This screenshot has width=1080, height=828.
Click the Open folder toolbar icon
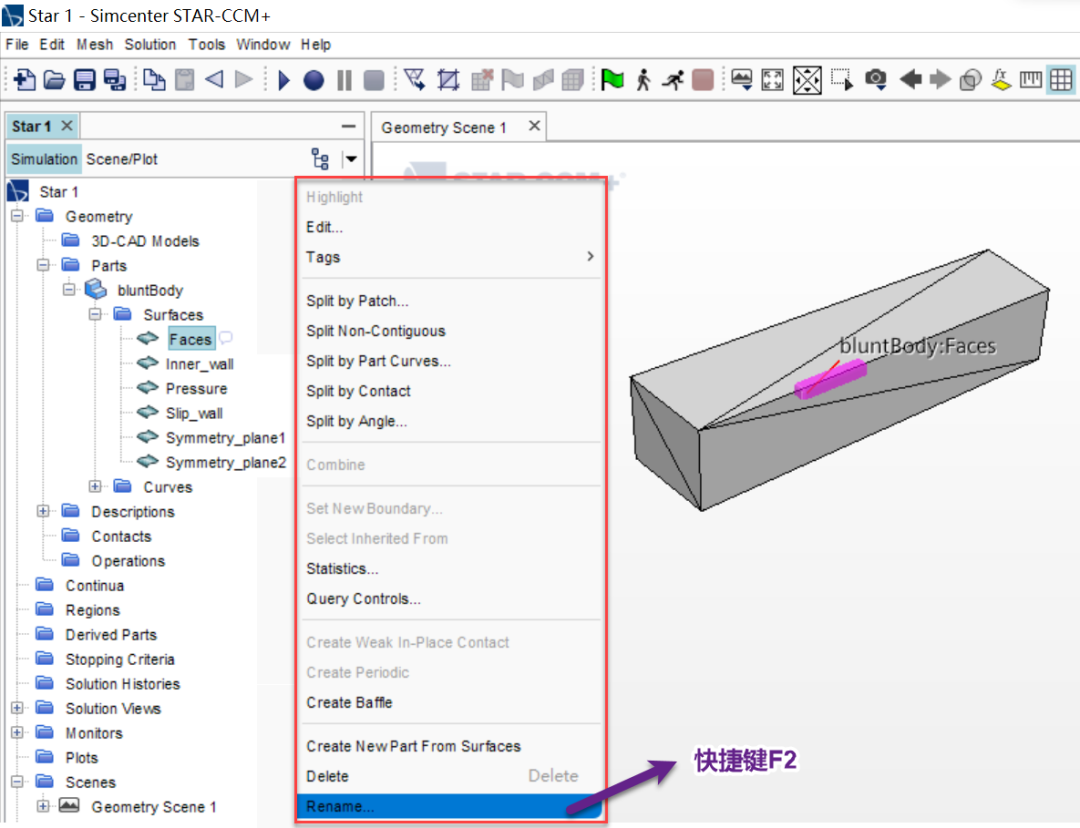point(54,80)
